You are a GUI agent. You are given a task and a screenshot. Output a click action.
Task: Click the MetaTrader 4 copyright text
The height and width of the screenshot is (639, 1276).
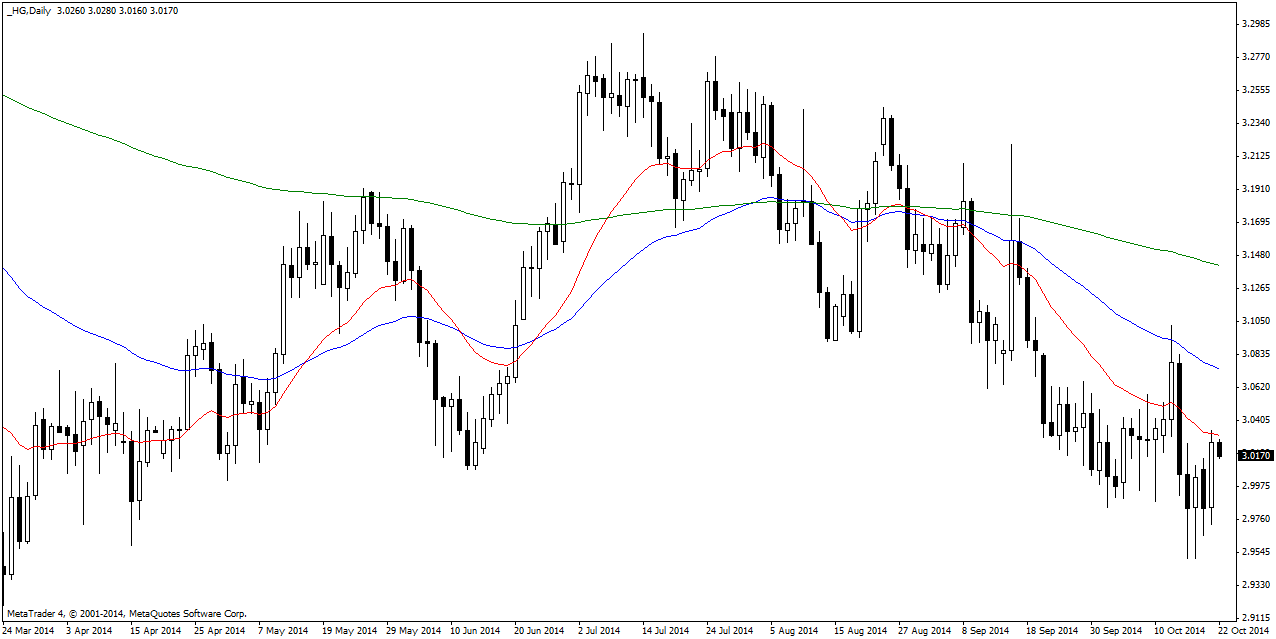click(126, 613)
